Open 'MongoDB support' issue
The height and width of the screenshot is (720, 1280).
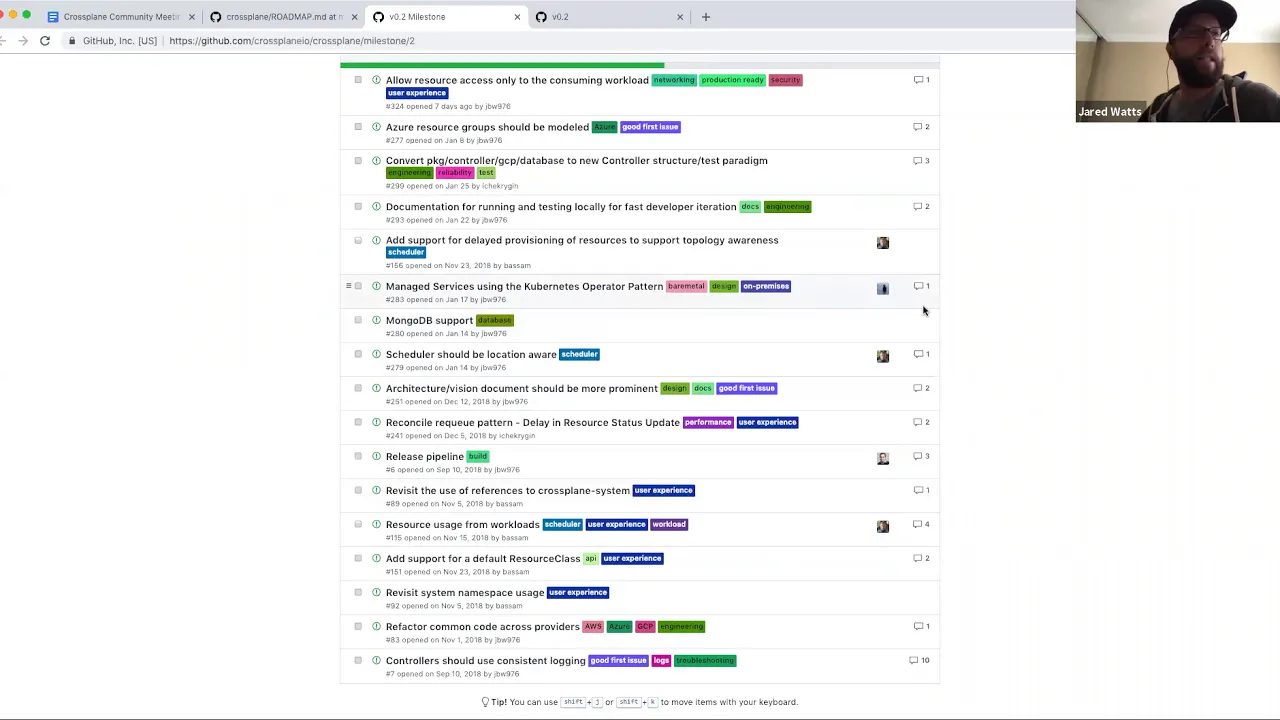(x=429, y=320)
